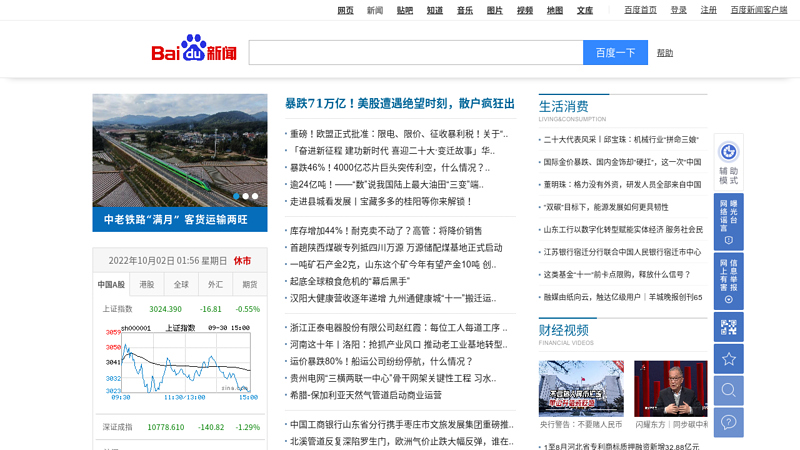Image resolution: width=800 pixels, height=450 pixels.
Task: Click the 登录 login link
Action: tap(679, 10)
